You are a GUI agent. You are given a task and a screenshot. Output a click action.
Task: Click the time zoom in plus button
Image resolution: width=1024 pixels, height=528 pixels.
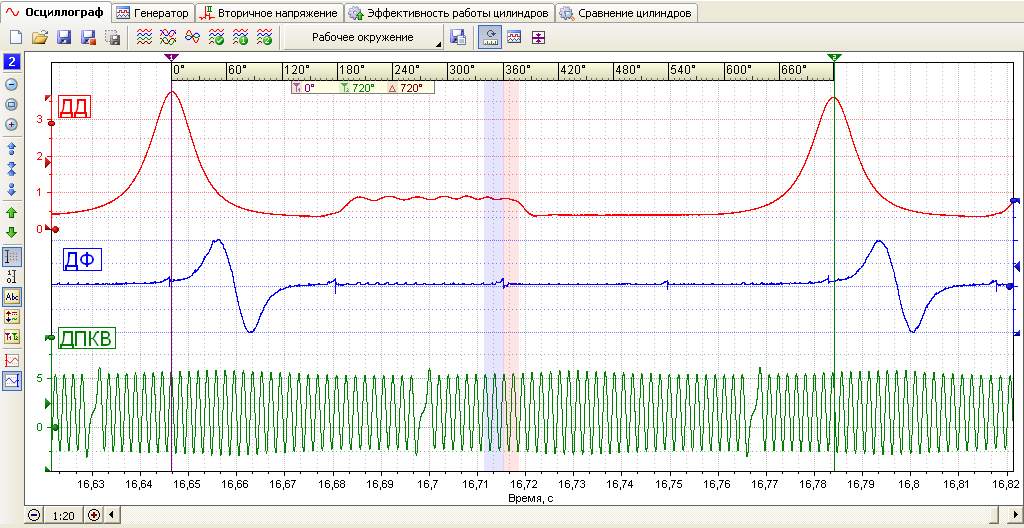coord(94,515)
